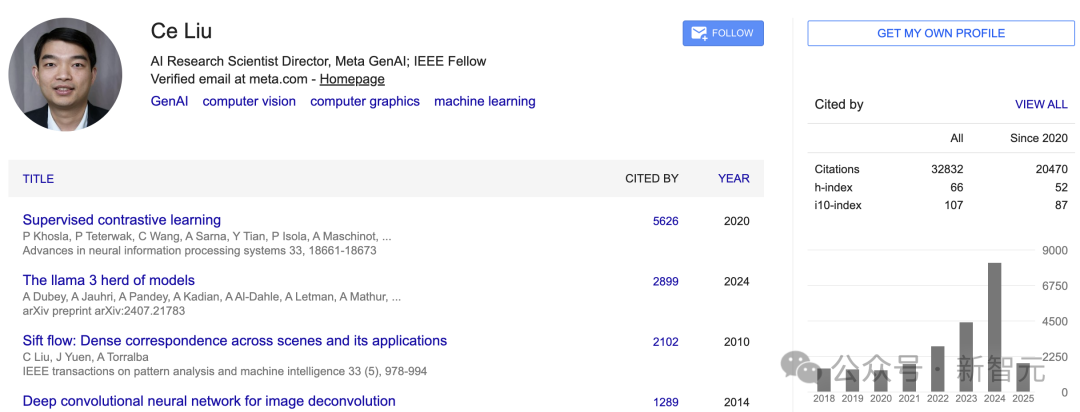Screen dimensions: 1080x412
Task: Click the FOLLOW button
Action: pyautogui.click(x=723, y=33)
